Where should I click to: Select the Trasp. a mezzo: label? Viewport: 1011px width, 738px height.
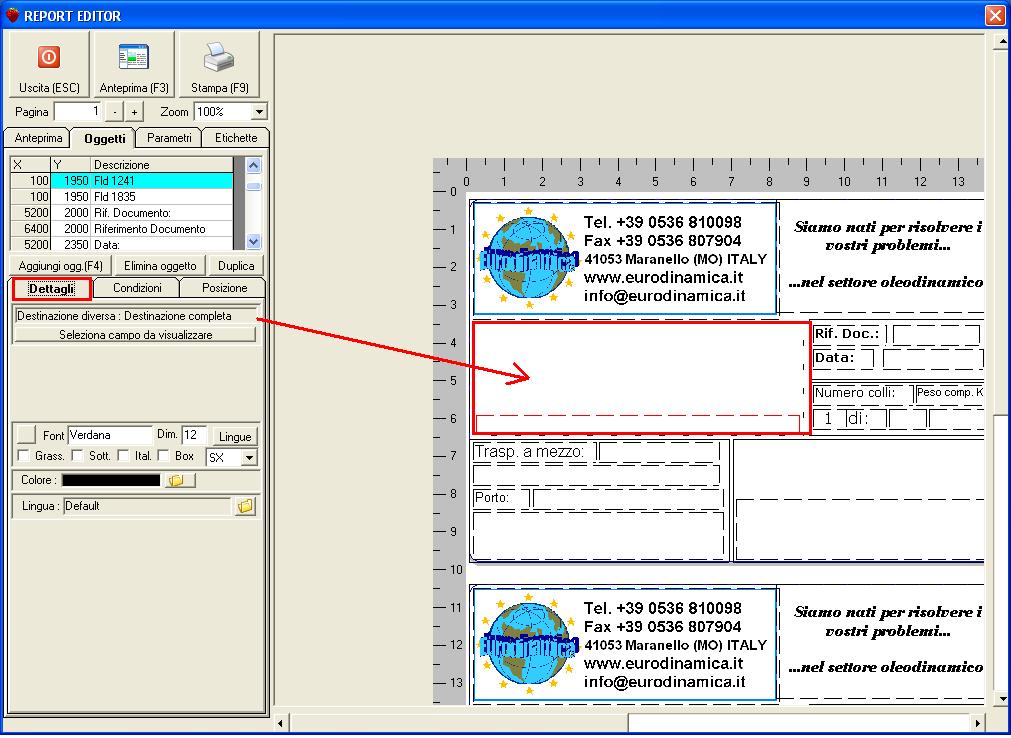[x=529, y=452]
